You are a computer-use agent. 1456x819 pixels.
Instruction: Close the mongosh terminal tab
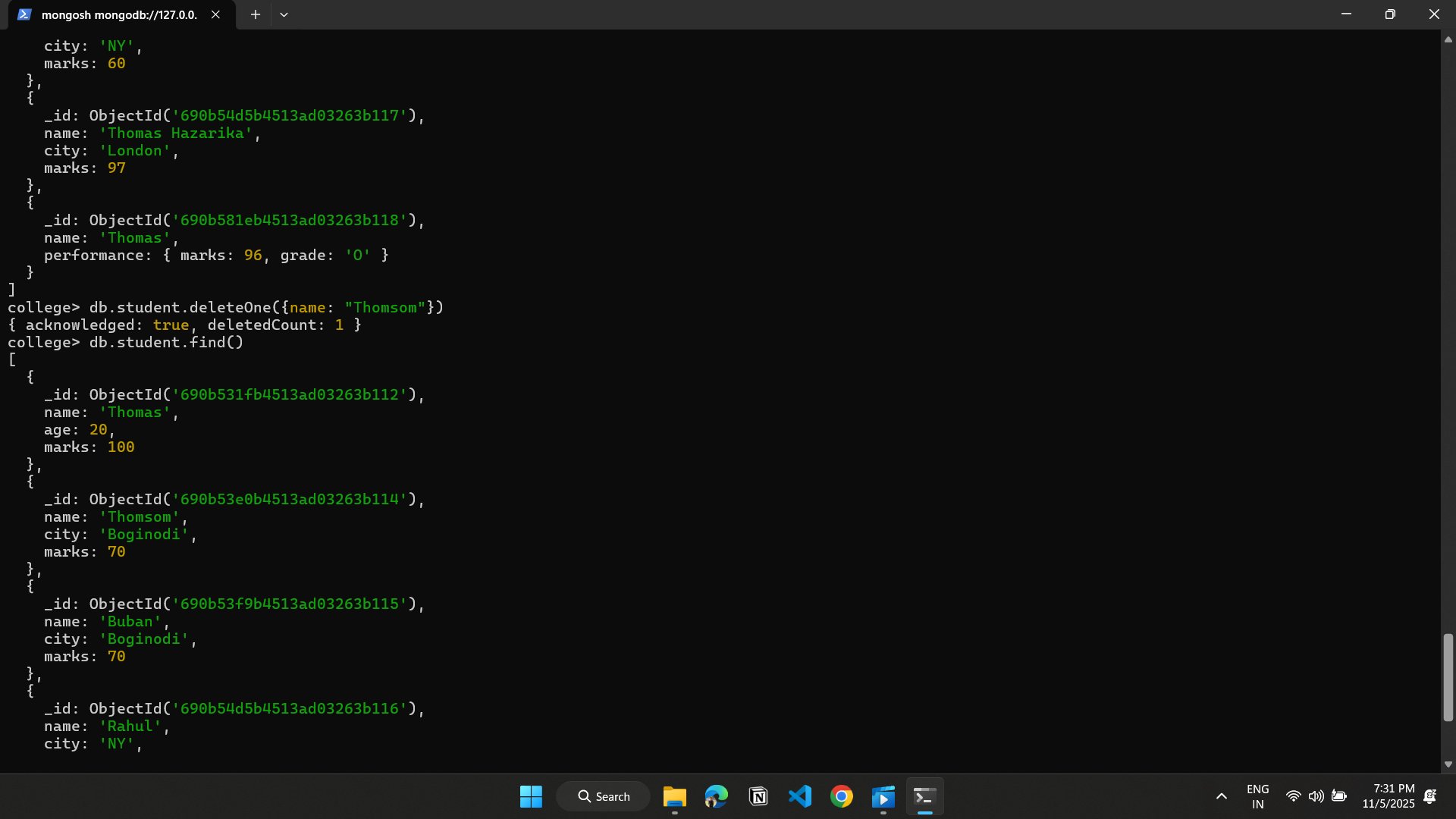click(x=215, y=14)
